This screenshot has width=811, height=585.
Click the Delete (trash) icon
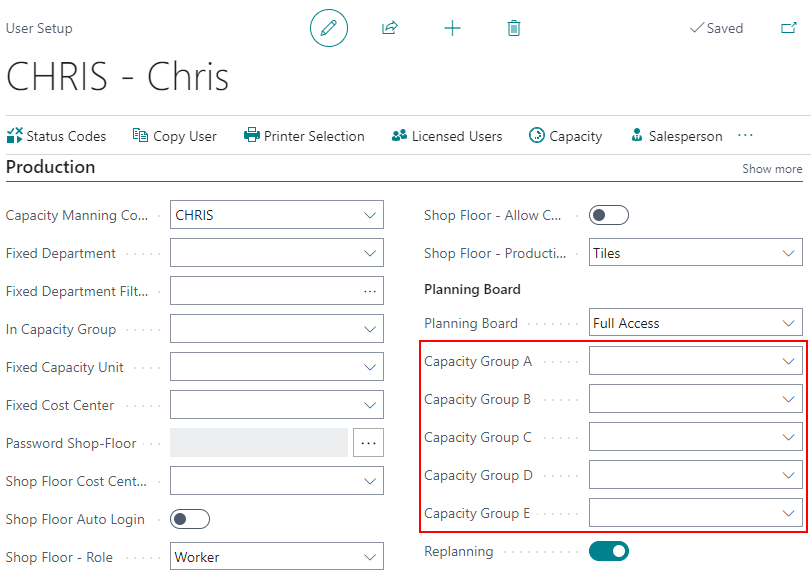pyautogui.click(x=513, y=28)
